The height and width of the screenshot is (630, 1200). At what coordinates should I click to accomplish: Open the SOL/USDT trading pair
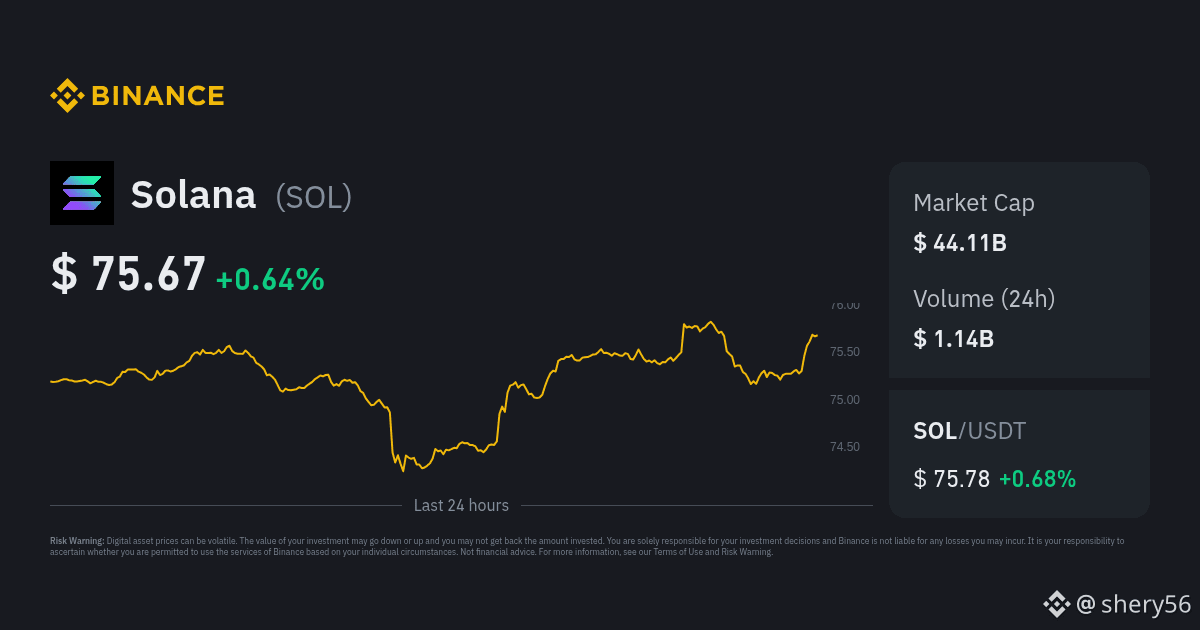coord(969,431)
